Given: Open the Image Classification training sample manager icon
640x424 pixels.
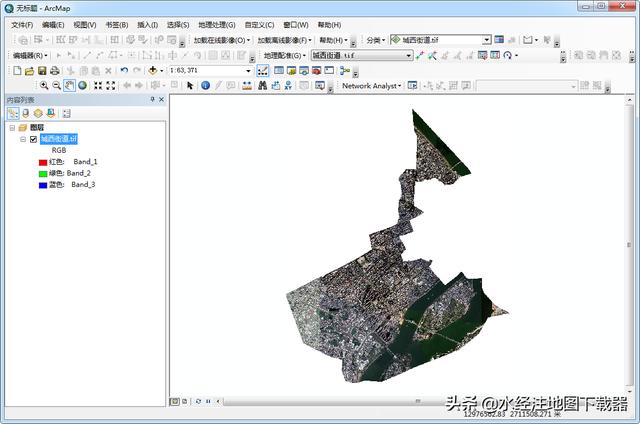Looking at the screenshot, I should pos(499,40).
